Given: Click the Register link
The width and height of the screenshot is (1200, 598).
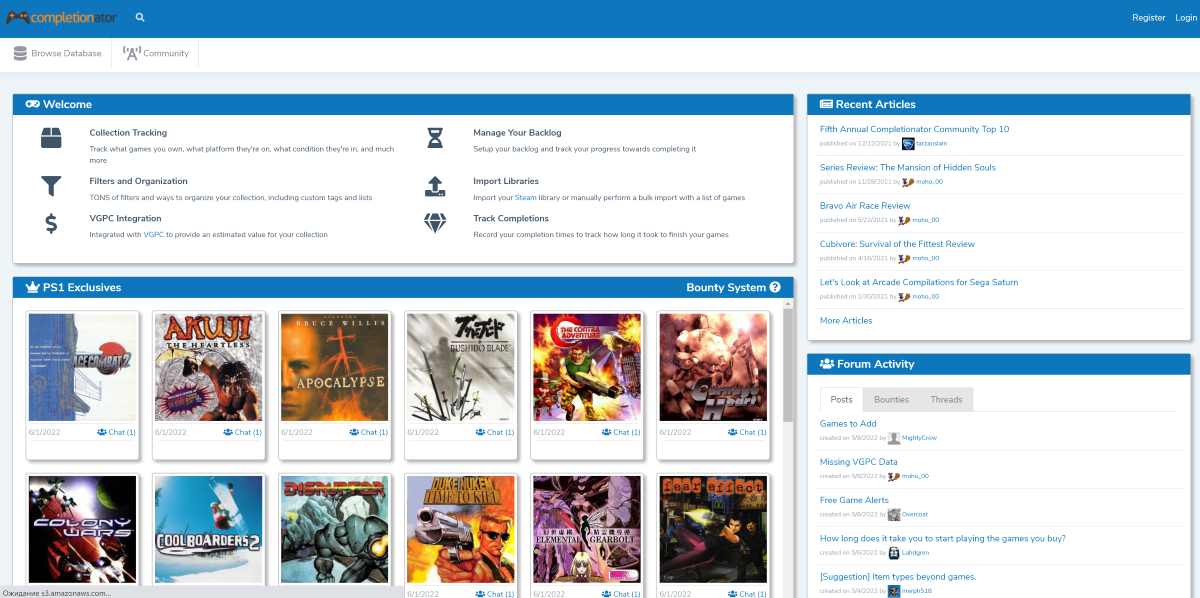Looking at the screenshot, I should (1148, 18).
